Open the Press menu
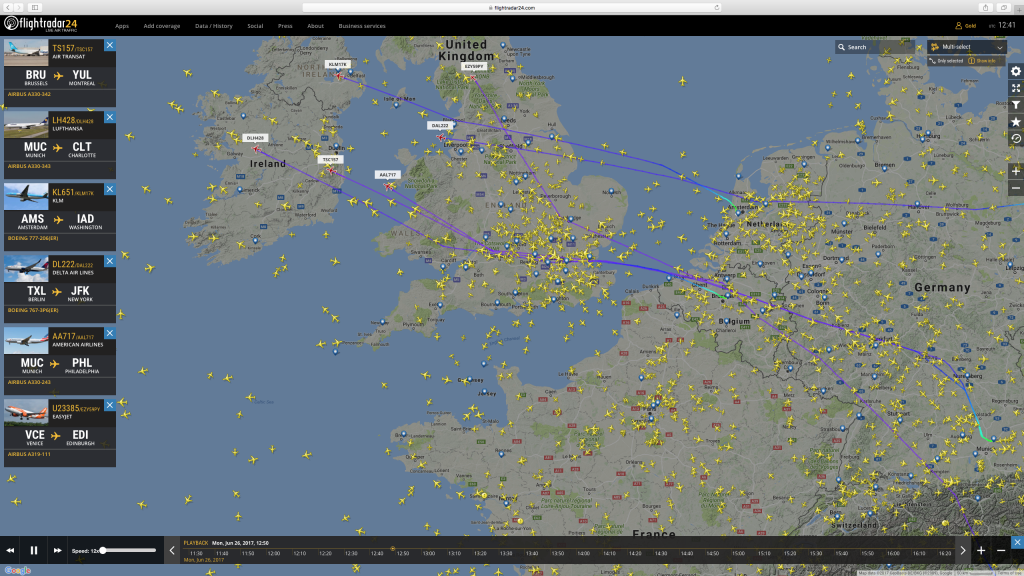This screenshot has height=576, width=1024. (x=285, y=26)
